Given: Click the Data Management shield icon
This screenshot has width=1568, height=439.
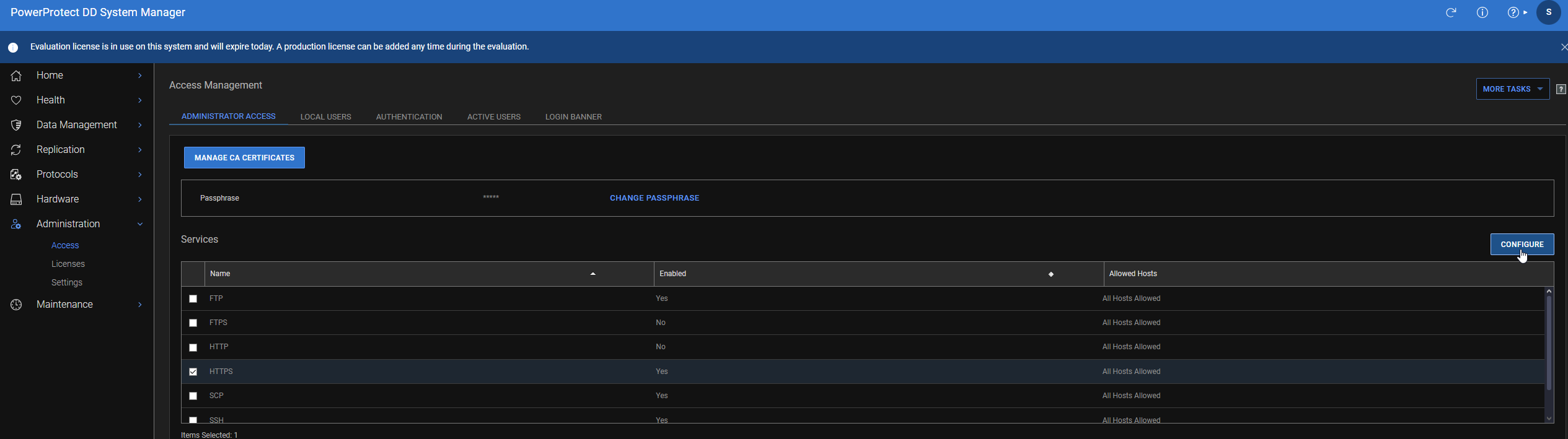Looking at the screenshot, I should pos(16,125).
